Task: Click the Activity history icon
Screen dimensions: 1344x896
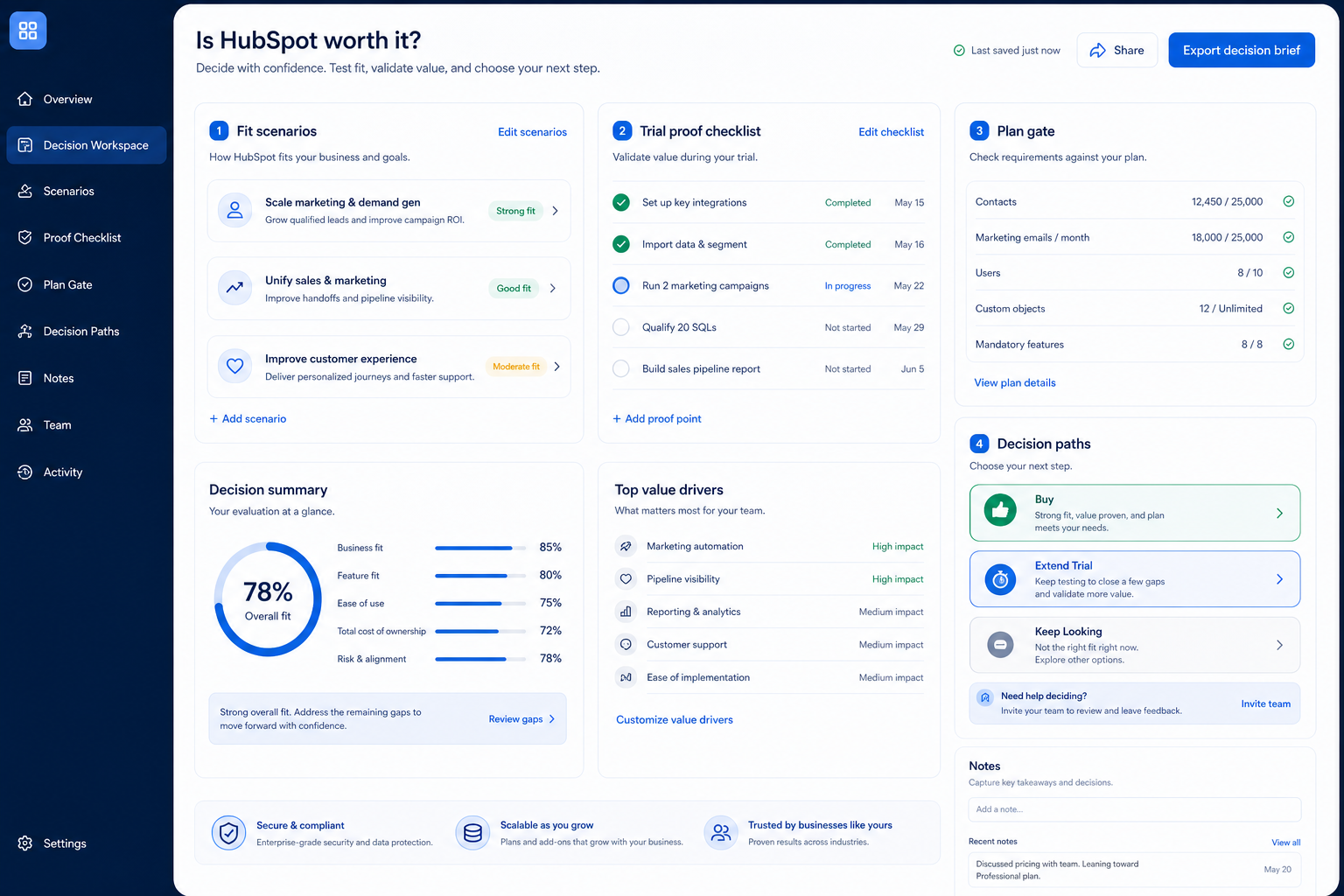Action: click(25, 472)
